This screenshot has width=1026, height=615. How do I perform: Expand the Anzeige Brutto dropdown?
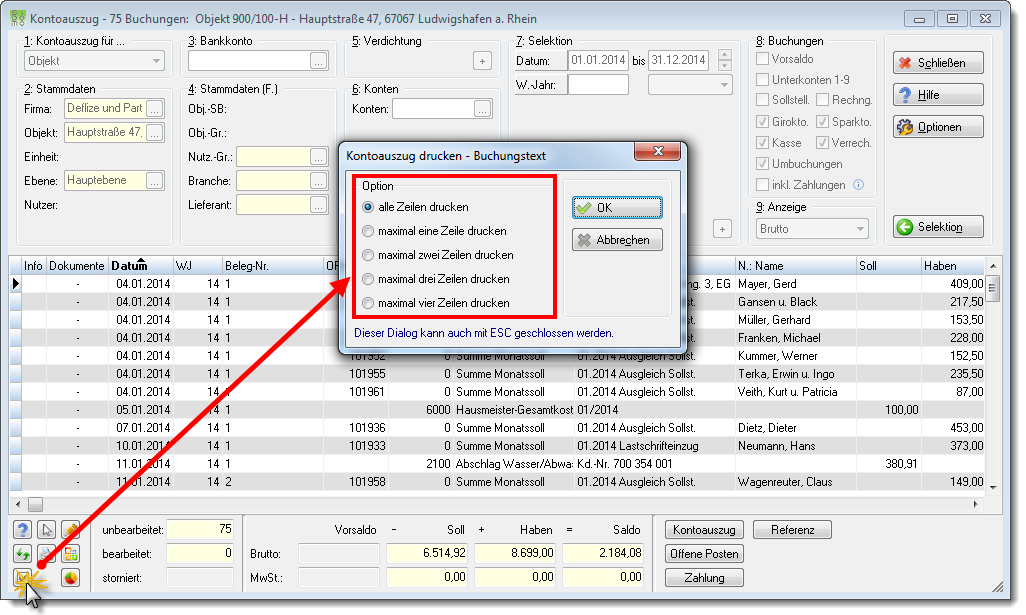point(813,229)
